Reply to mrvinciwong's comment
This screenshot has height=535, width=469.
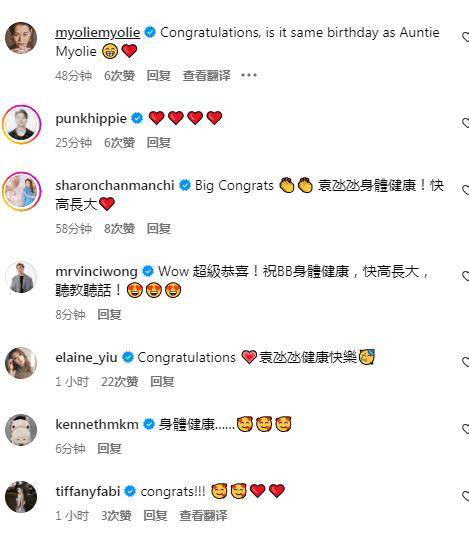109,314
